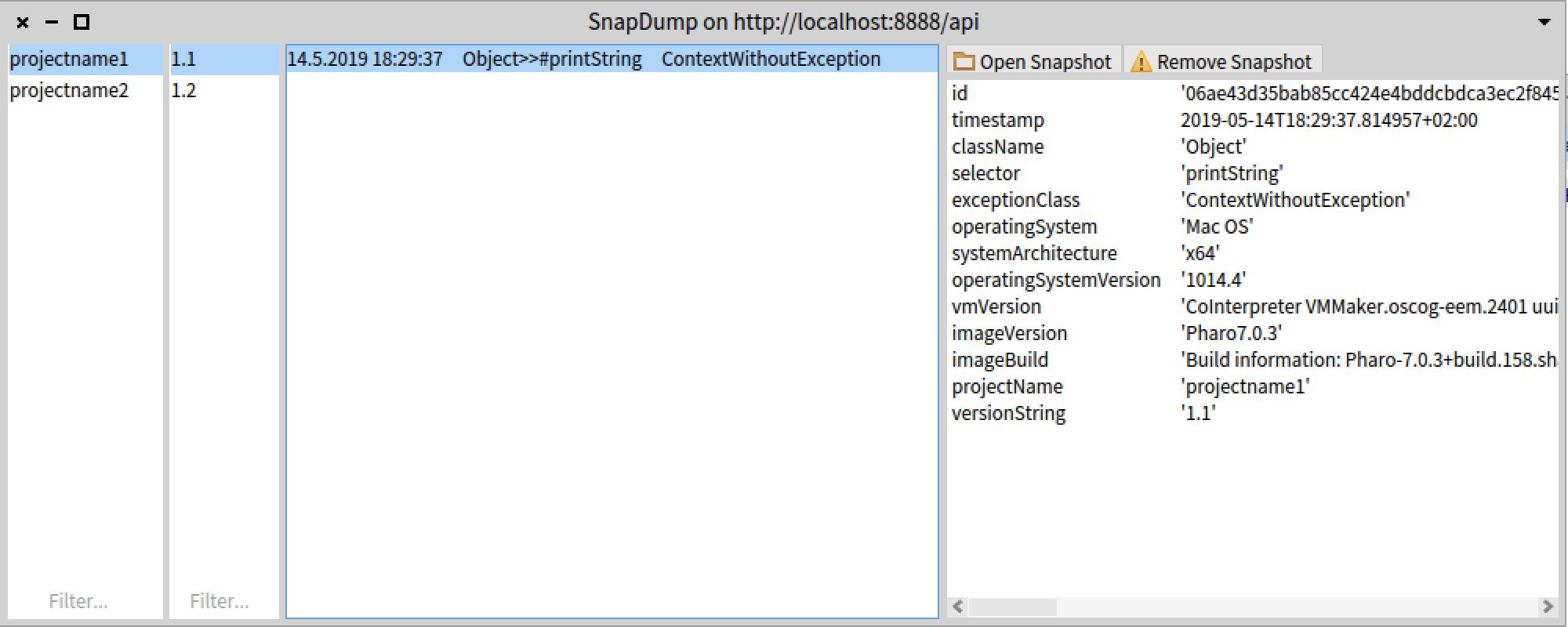Click the id property row

tap(1252, 93)
